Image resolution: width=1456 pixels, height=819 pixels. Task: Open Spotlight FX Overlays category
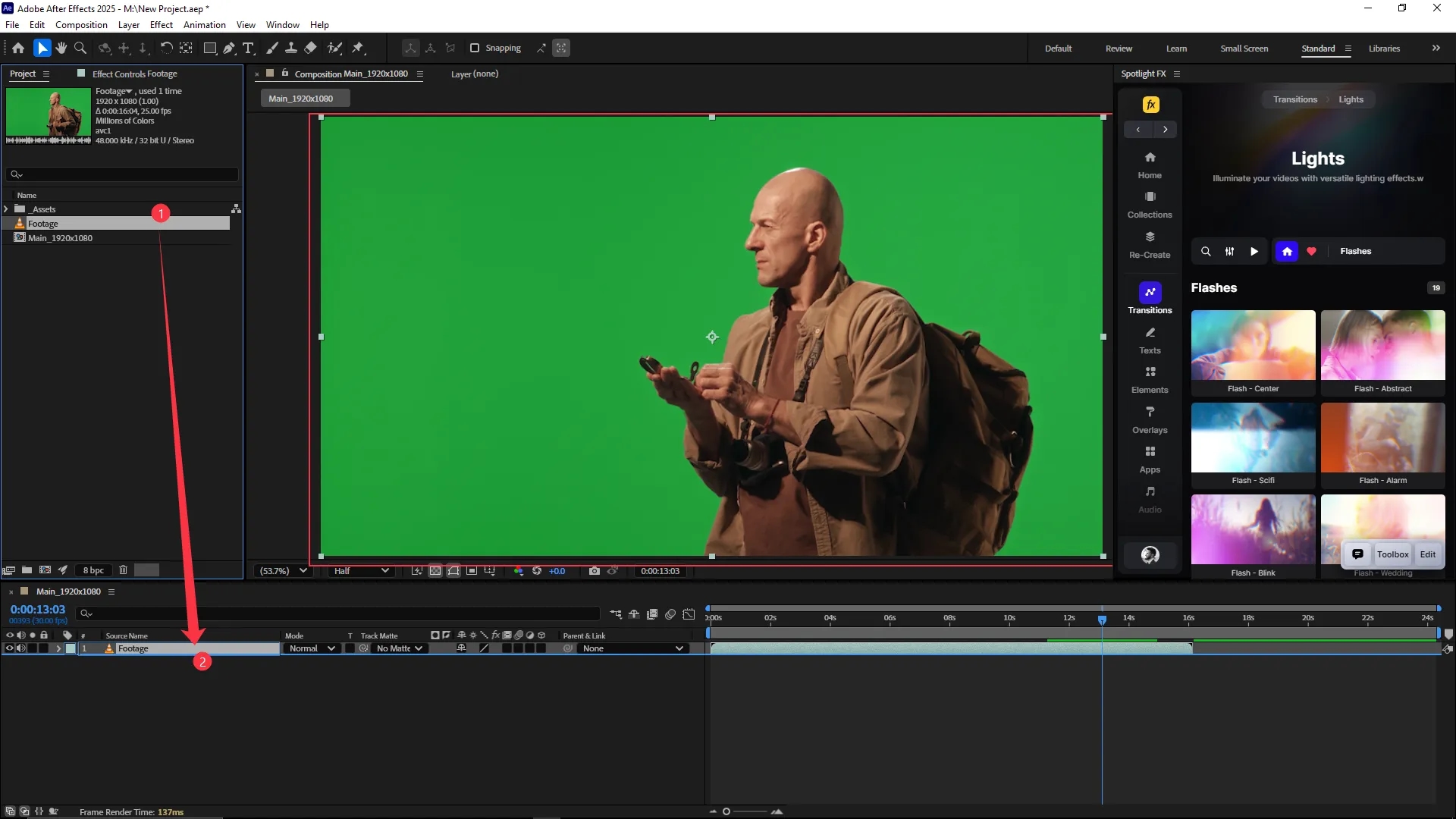1150,420
